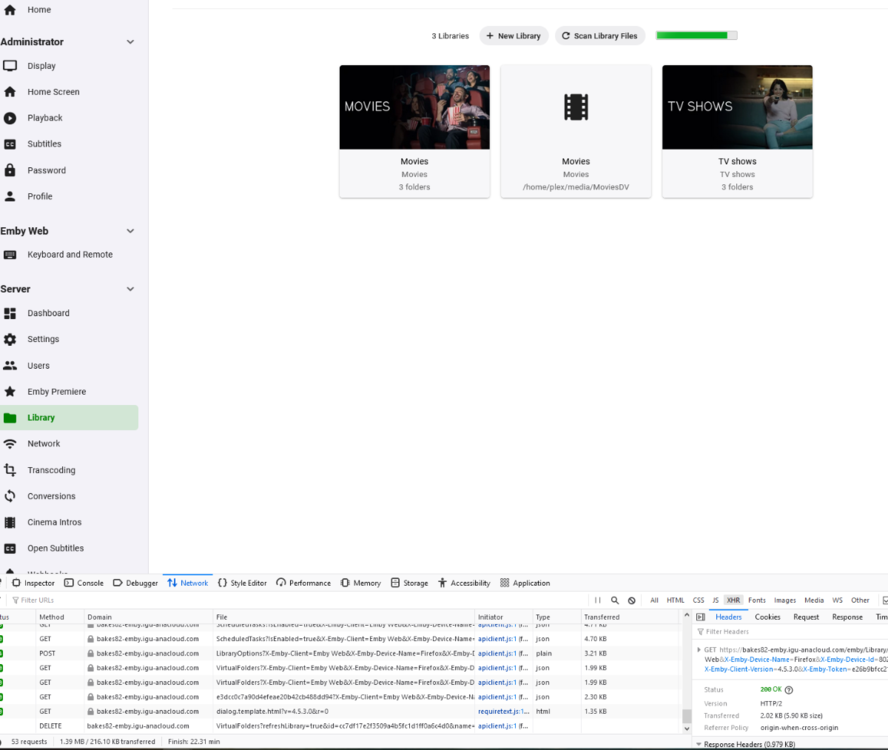Collapse the Server section
The image size is (888, 750).
130,289
